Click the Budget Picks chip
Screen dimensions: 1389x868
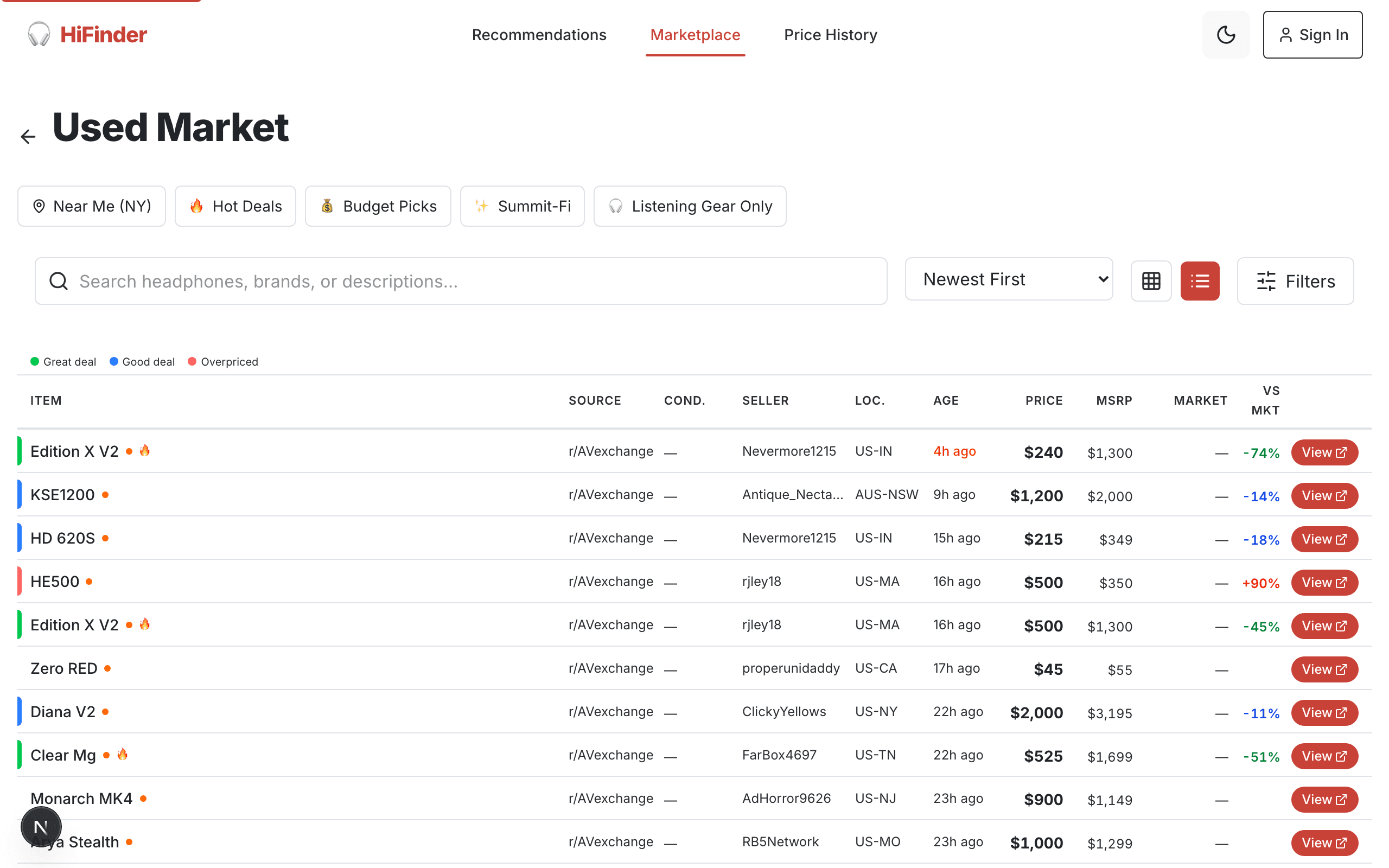(378, 206)
